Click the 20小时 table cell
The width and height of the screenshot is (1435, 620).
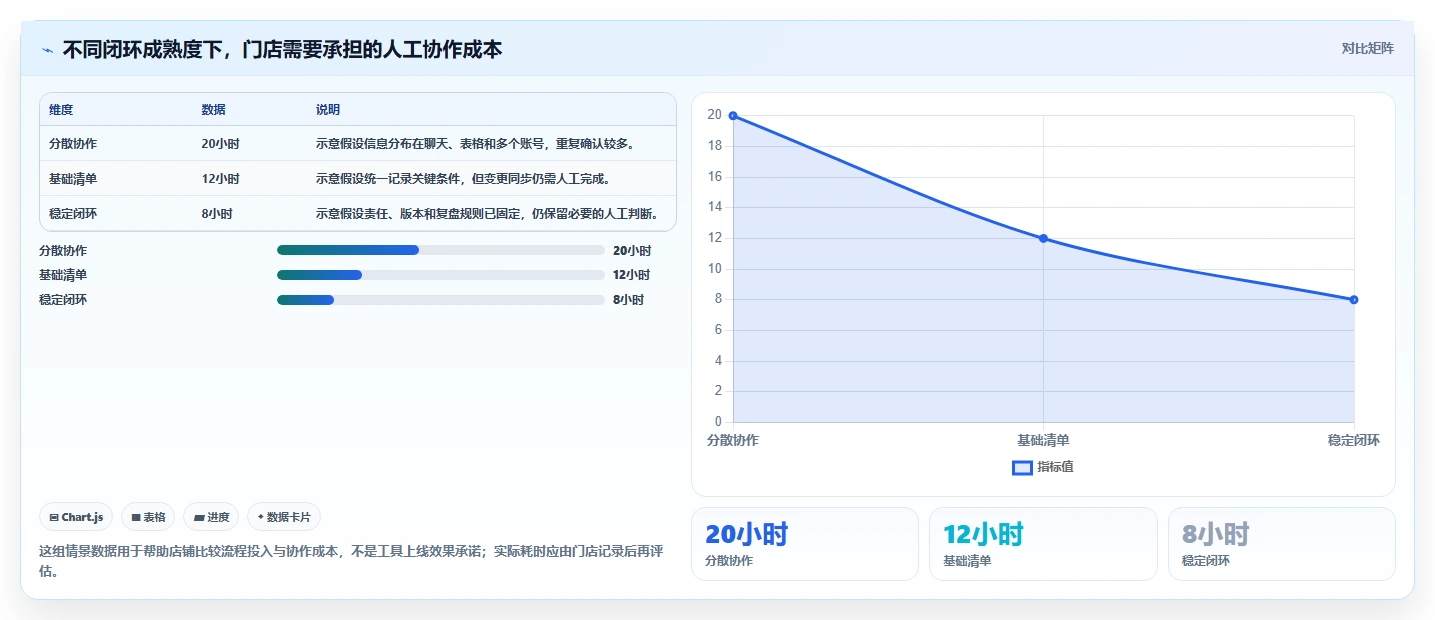click(x=220, y=144)
